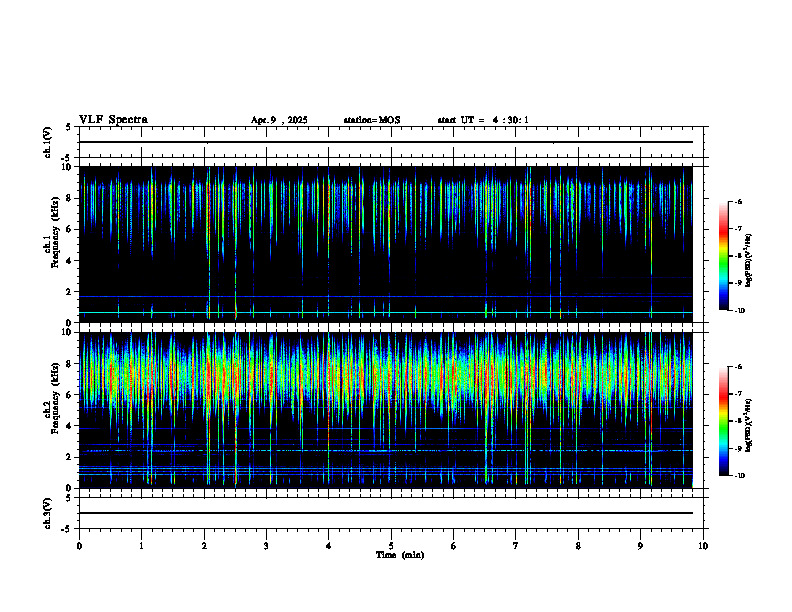Viewport: 792px width, 612px height.
Task: Click the 'start UT = 4:30:1' label
Action: pos(483,120)
